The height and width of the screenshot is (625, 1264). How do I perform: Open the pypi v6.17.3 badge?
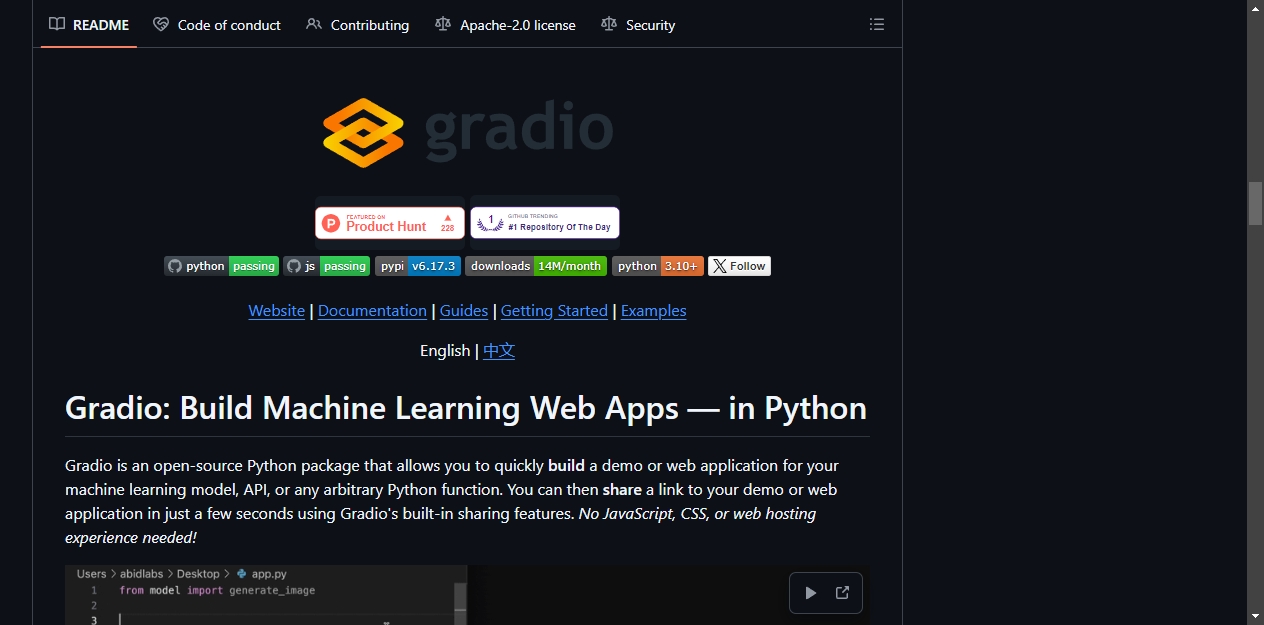(x=418, y=266)
